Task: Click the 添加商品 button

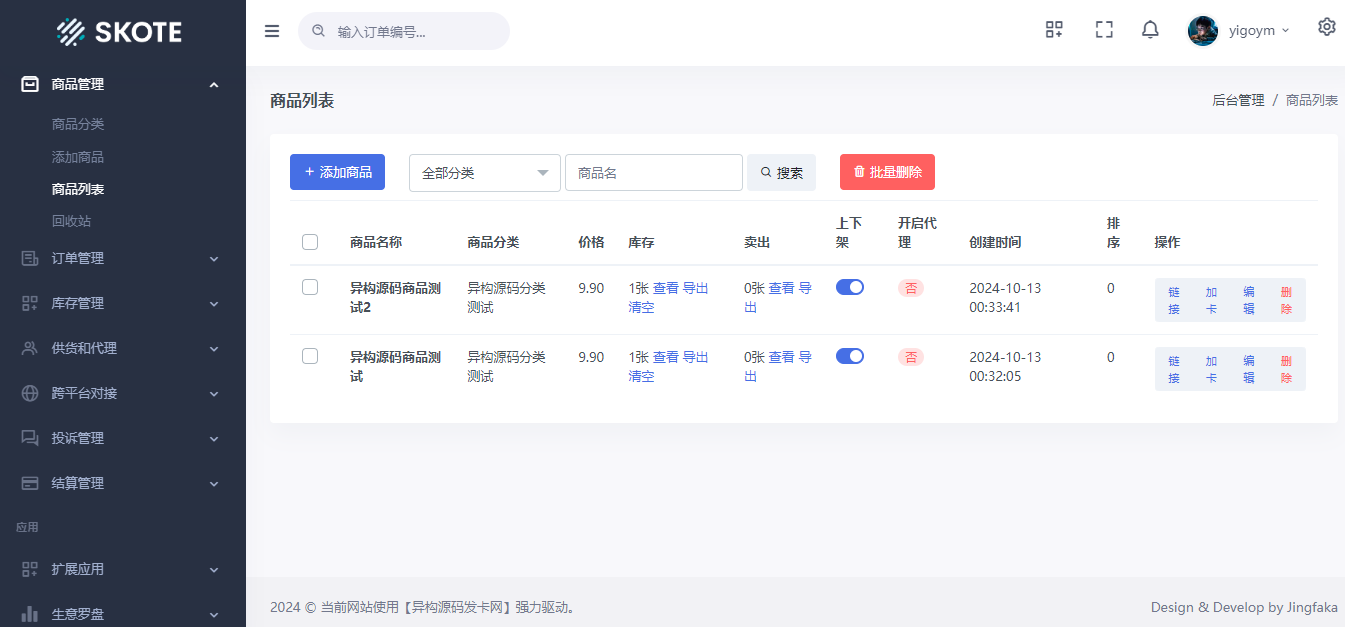Action: (x=337, y=172)
